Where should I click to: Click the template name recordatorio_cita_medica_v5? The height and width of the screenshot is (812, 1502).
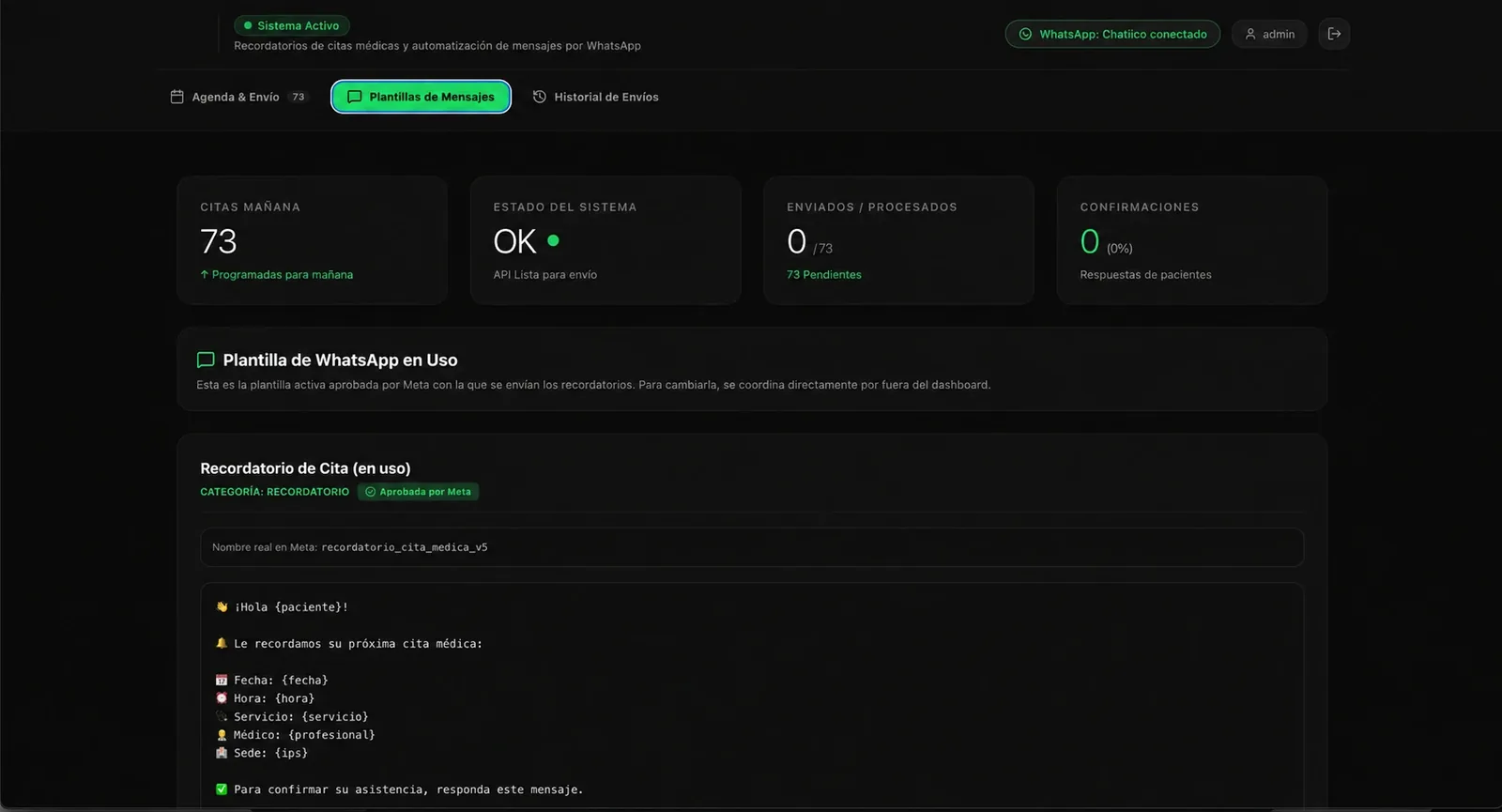click(x=405, y=547)
